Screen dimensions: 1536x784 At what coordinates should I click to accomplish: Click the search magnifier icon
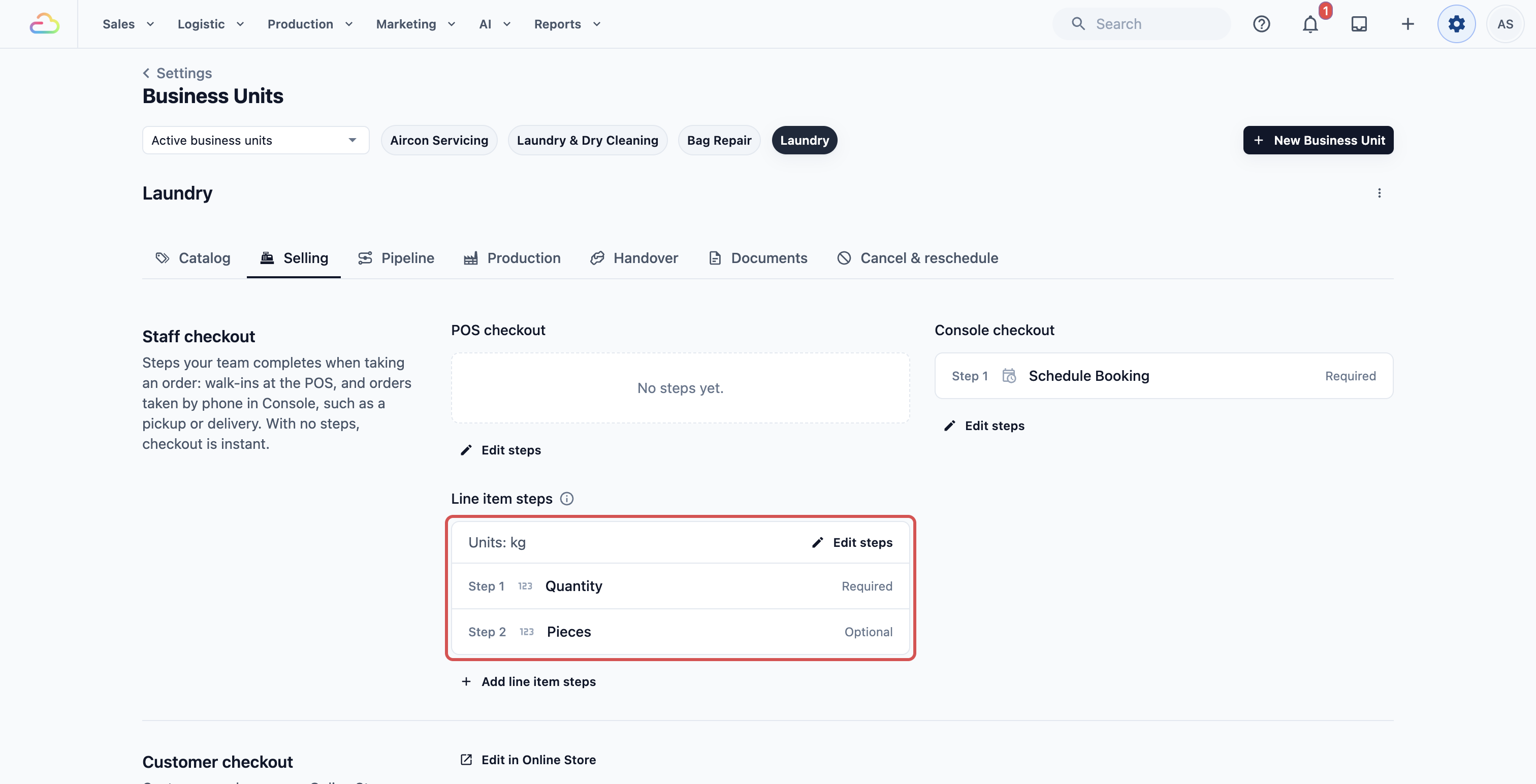[1078, 24]
